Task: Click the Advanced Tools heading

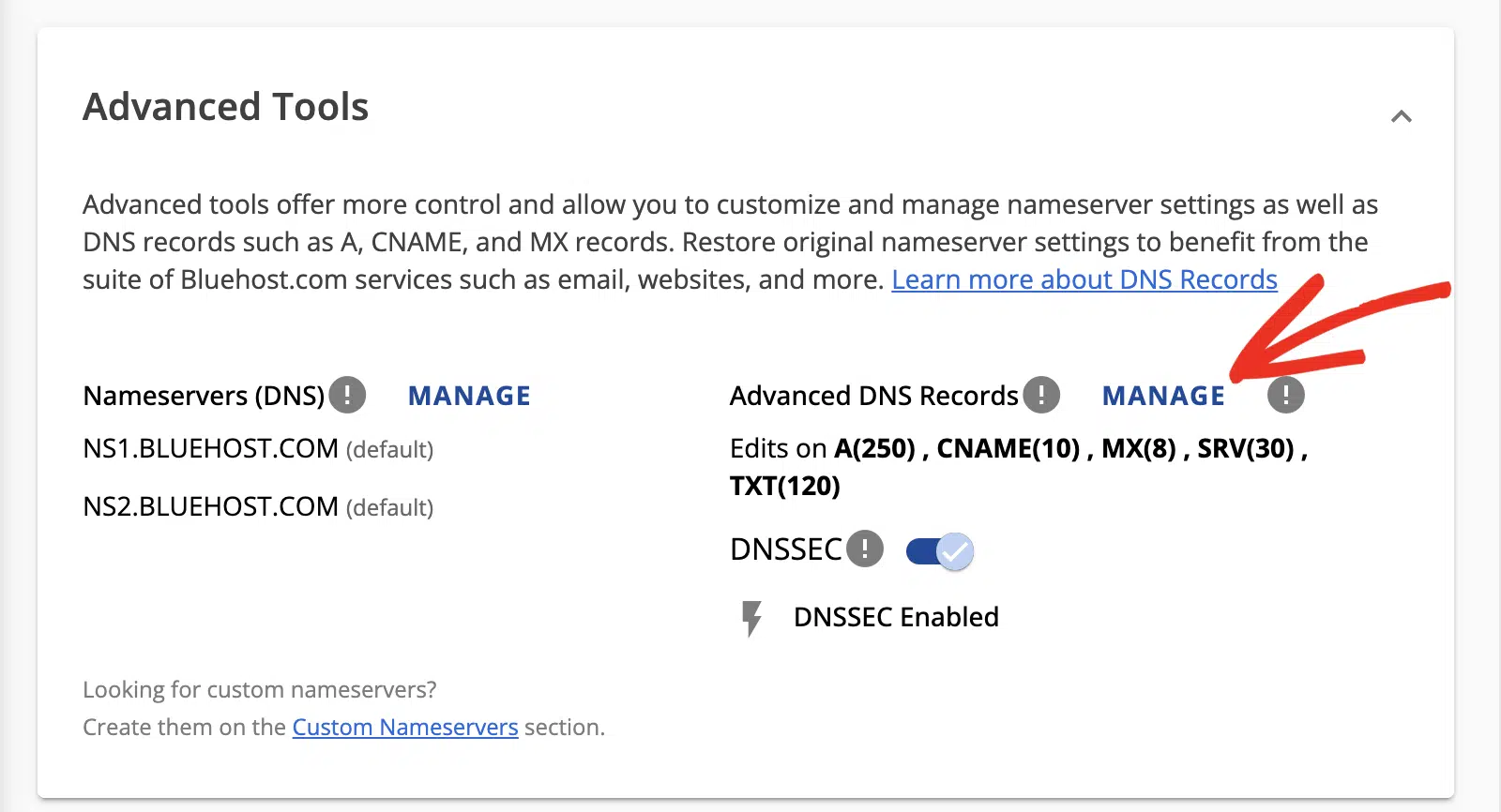Action: point(226,107)
